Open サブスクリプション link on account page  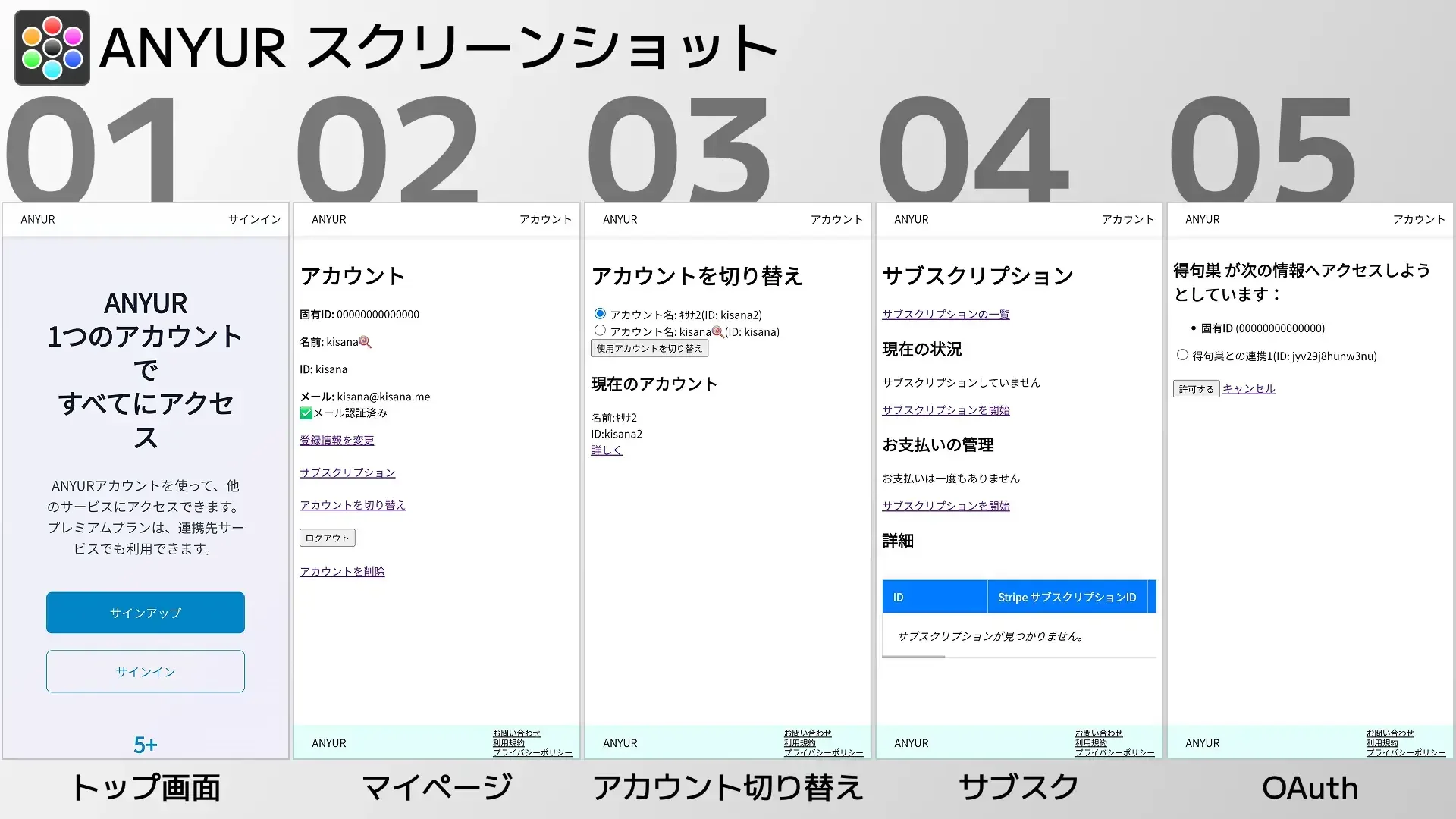[347, 472]
